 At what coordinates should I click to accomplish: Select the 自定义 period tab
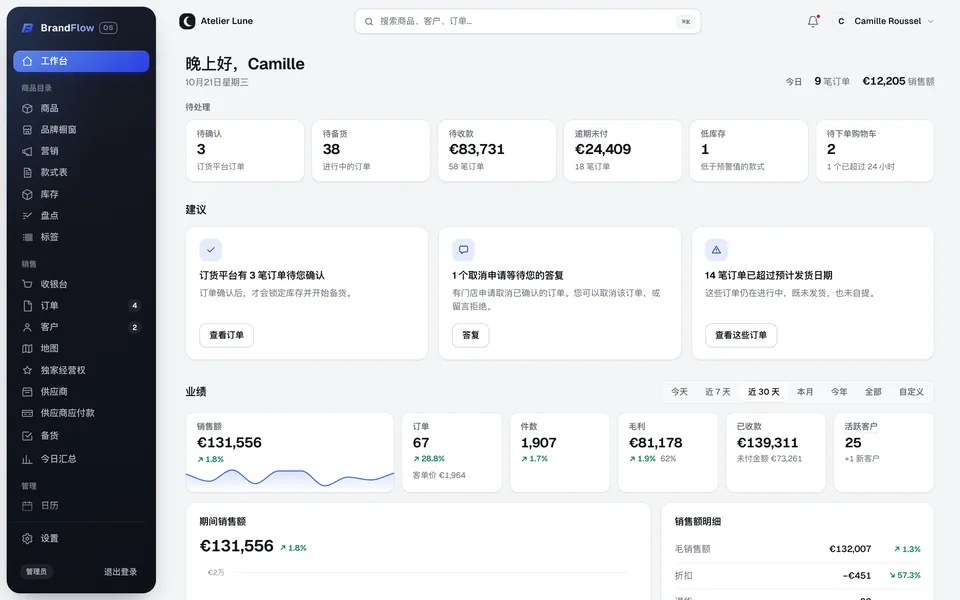[x=911, y=392]
